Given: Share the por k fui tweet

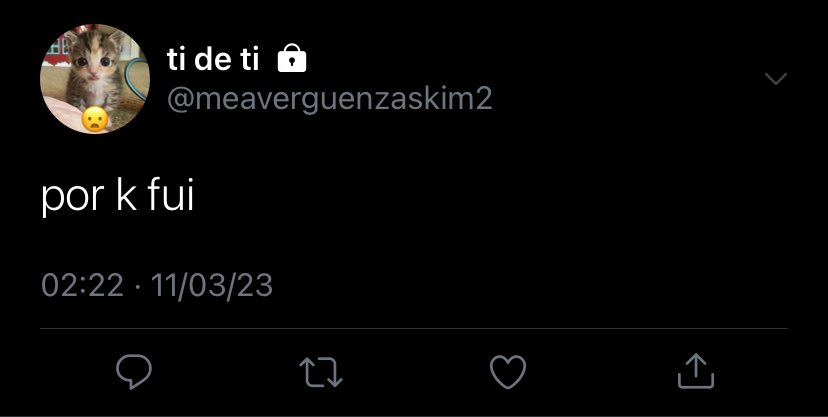Looking at the screenshot, I should (696, 371).
